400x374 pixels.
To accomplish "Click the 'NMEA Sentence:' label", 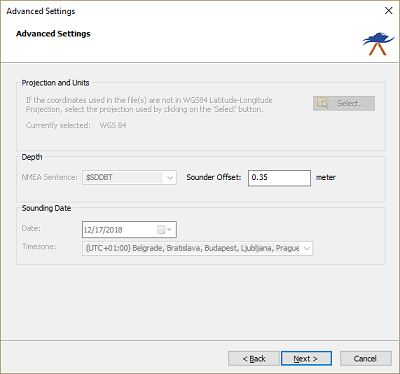I will point(49,177).
